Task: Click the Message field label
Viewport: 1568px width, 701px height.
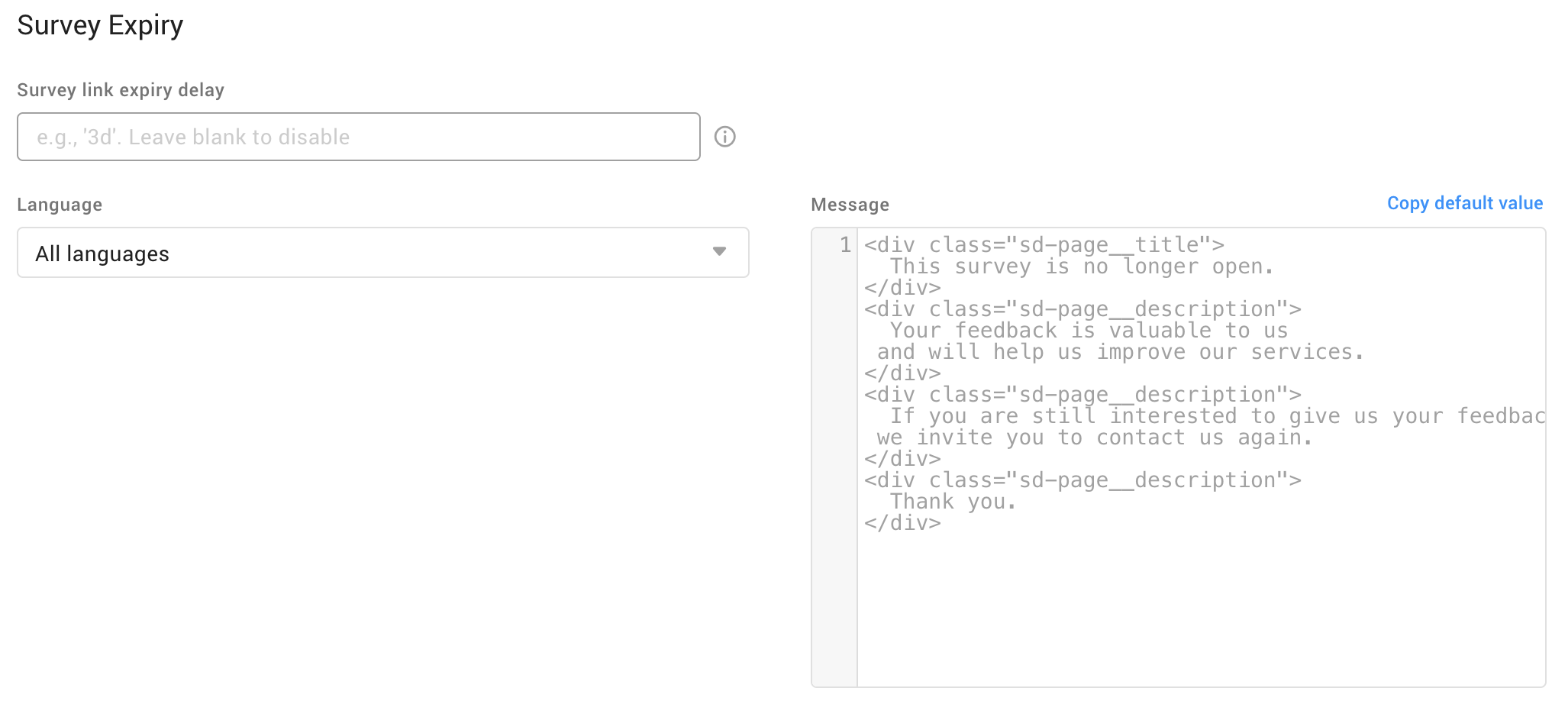Action: click(850, 205)
